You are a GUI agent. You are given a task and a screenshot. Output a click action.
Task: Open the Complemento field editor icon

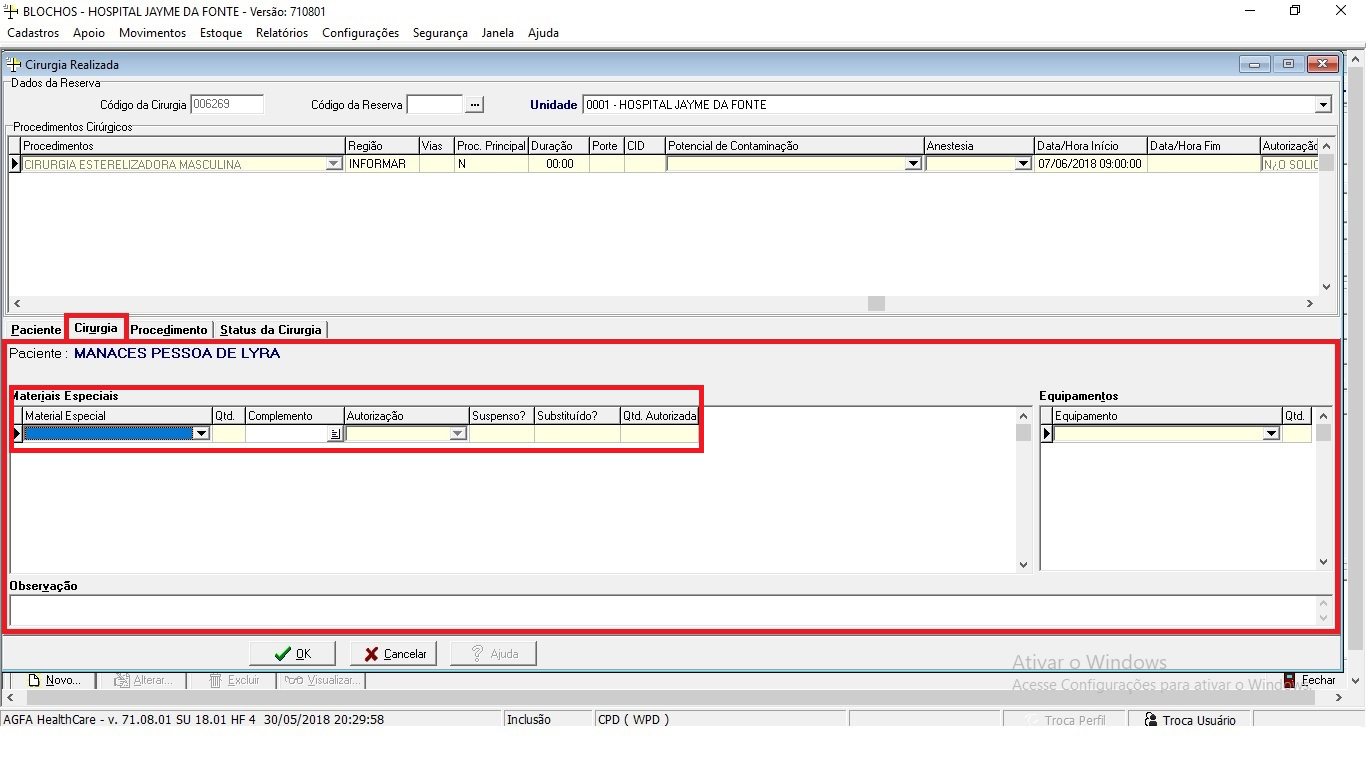click(x=335, y=434)
